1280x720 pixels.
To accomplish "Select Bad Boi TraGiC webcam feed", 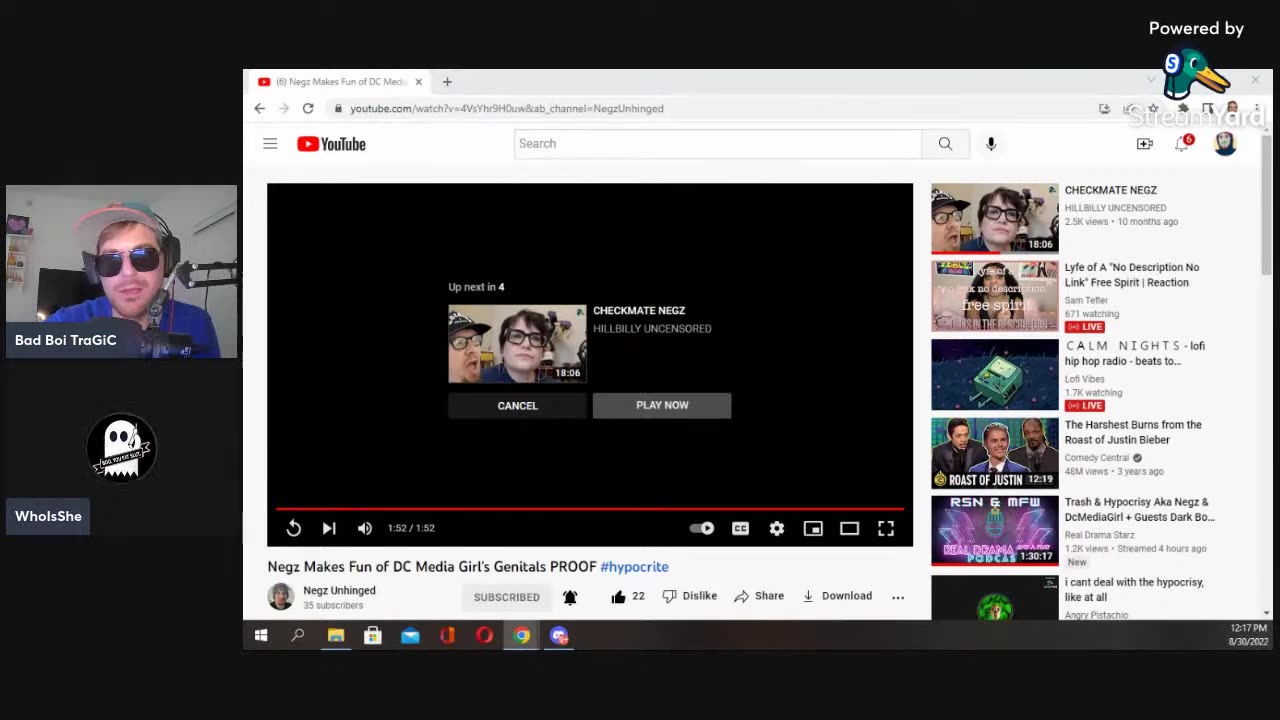I will (x=121, y=271).
